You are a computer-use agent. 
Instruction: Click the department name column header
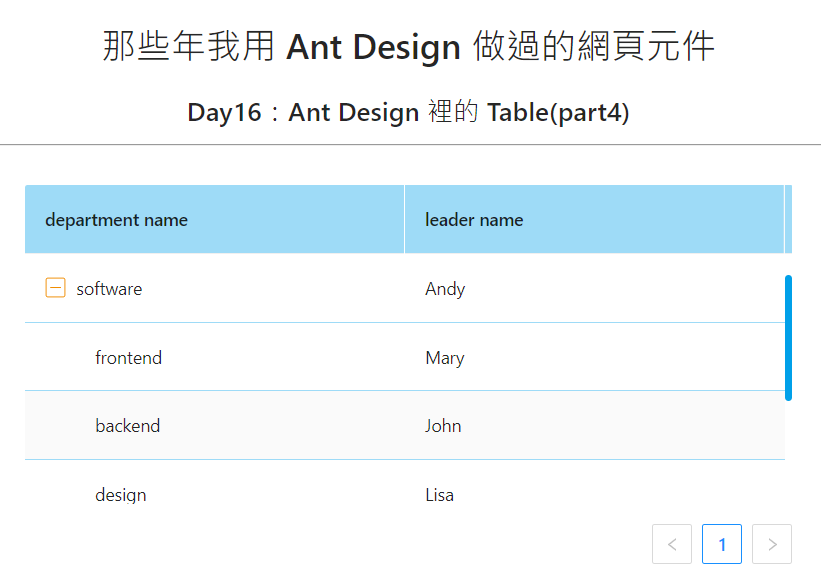click(215, 219)
